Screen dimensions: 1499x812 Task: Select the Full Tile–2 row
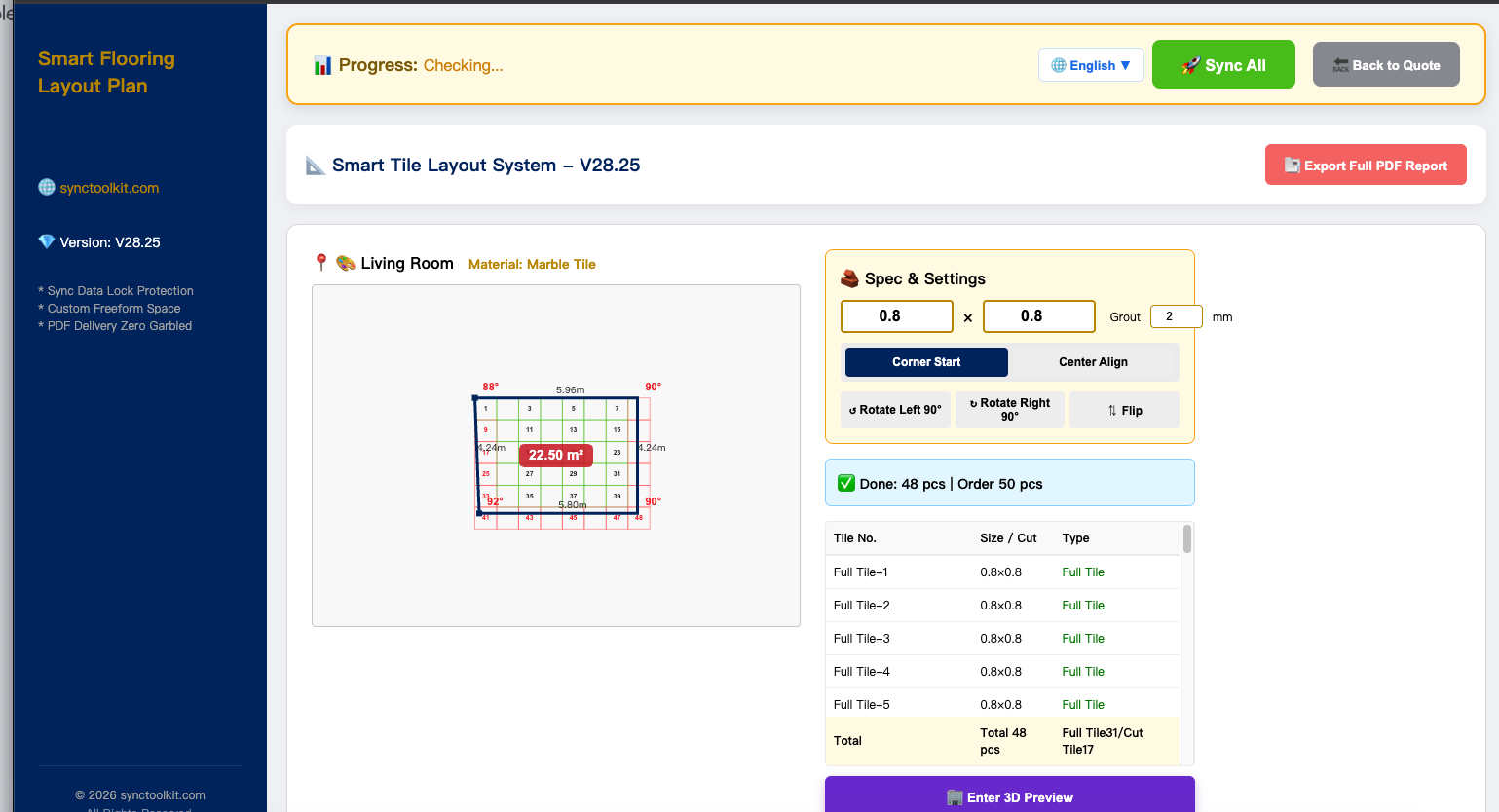point(1002,606)
